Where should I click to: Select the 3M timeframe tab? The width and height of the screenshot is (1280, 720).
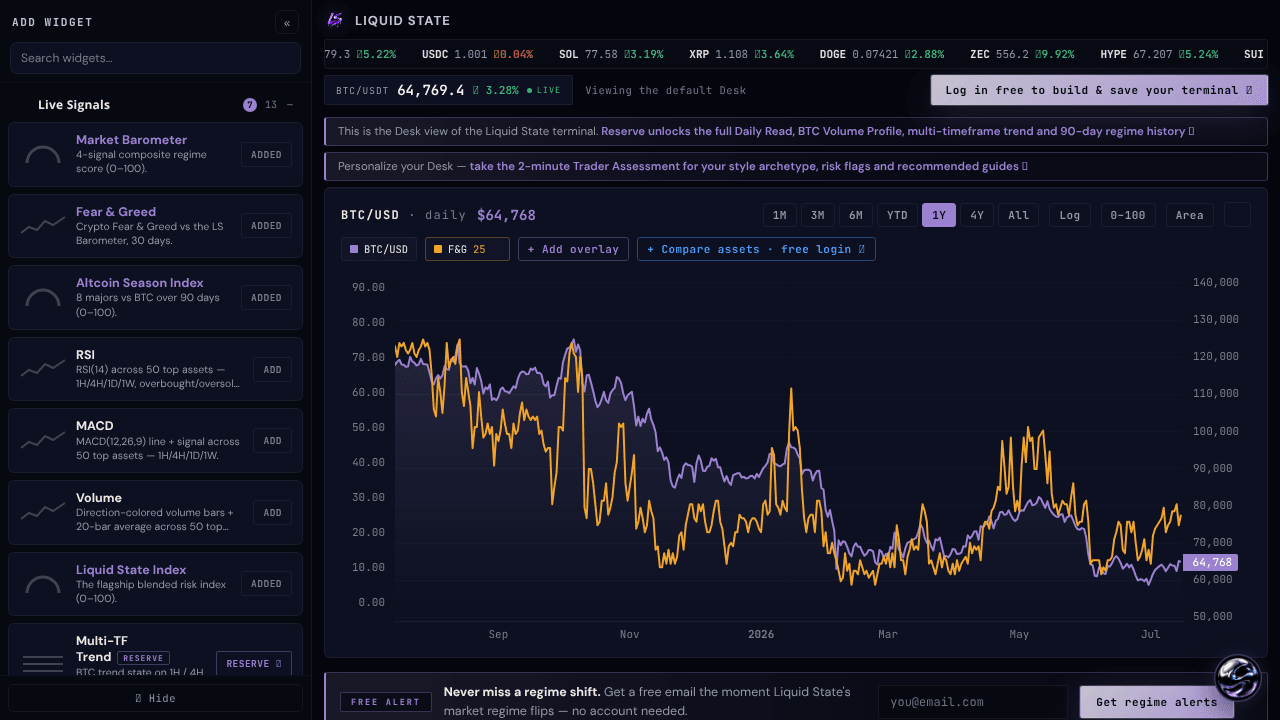point(817,215)
